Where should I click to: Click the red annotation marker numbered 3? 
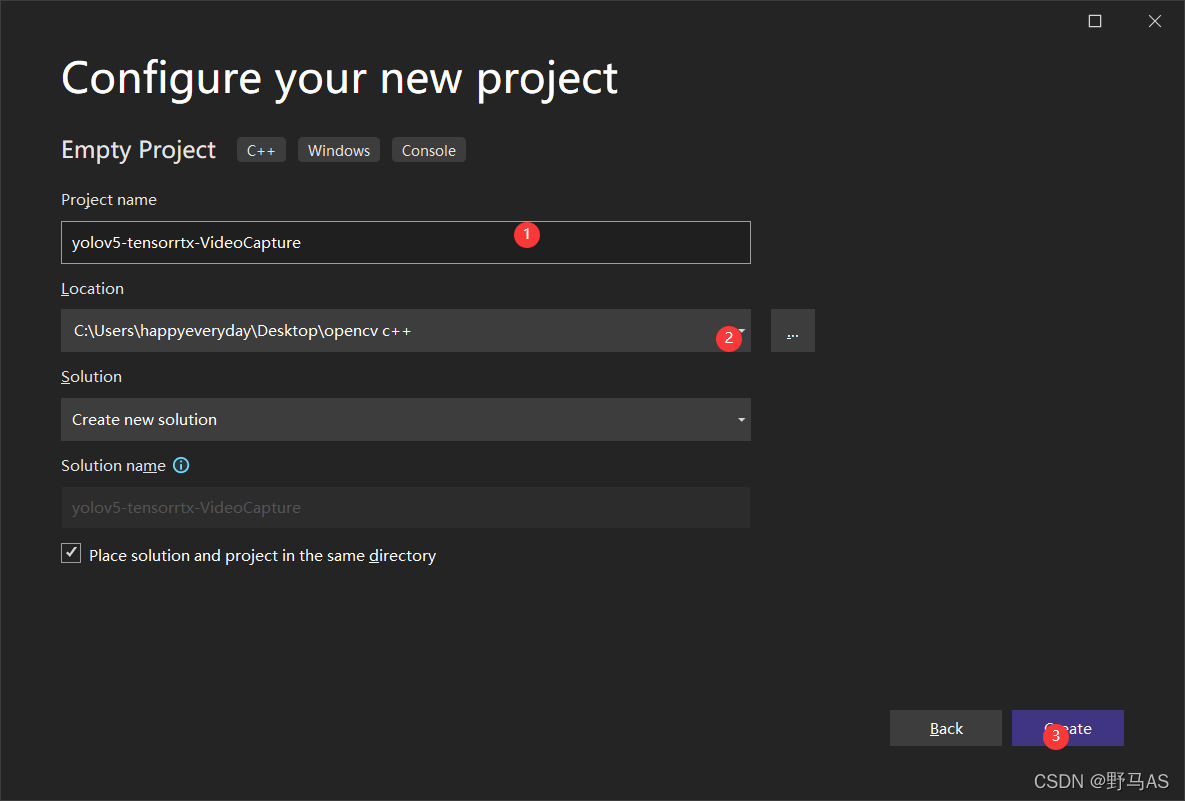tap(1055, 737)
